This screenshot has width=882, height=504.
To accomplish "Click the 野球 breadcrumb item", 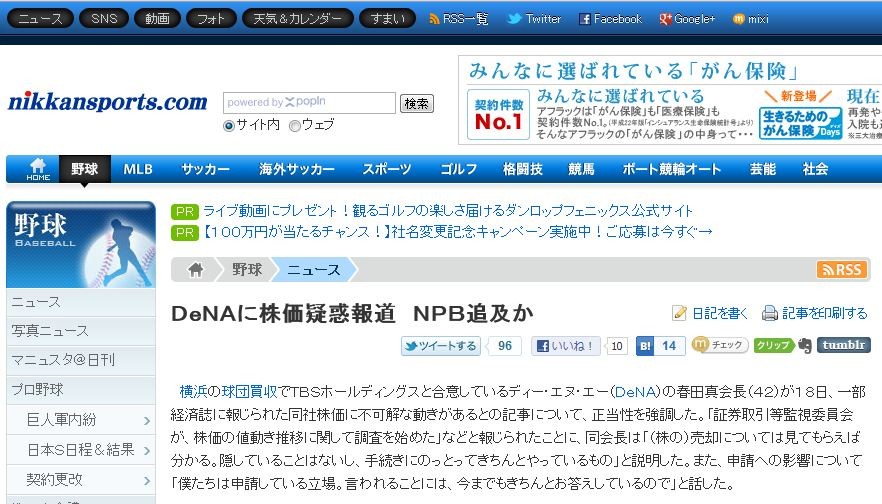I will tap(247, 270).
